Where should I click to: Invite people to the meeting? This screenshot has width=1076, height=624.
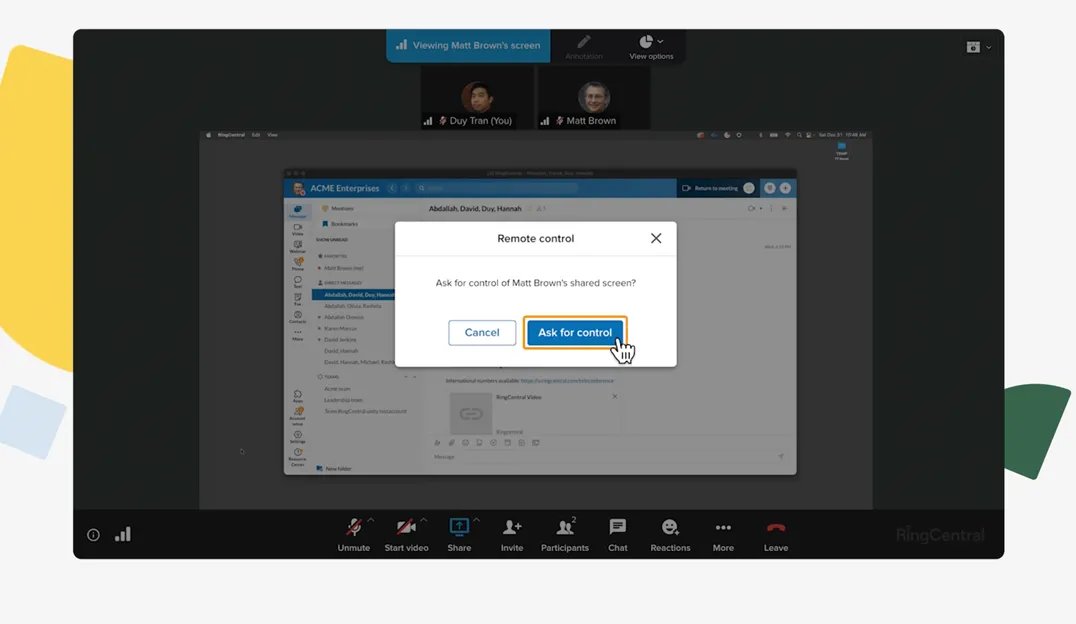(x=512, y=534)
